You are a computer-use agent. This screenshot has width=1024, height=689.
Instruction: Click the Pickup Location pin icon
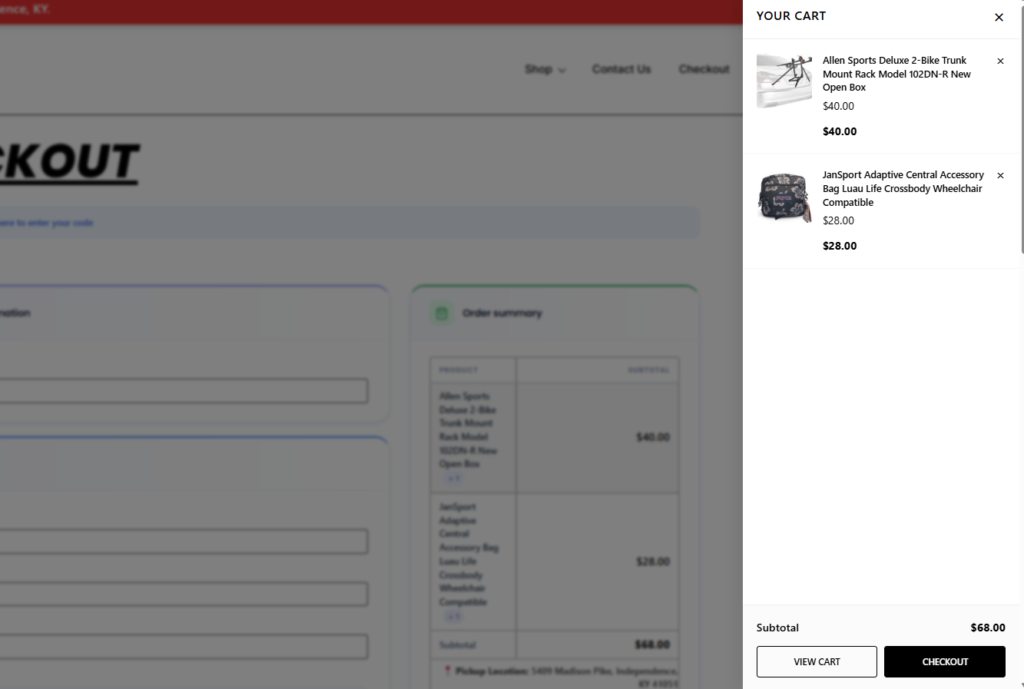pyautogui.click(x=447, y=671)
